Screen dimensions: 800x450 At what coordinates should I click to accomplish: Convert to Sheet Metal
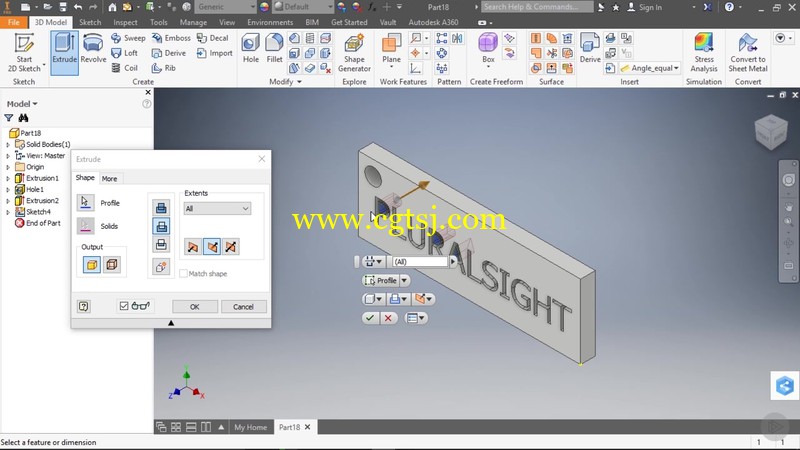748,53
